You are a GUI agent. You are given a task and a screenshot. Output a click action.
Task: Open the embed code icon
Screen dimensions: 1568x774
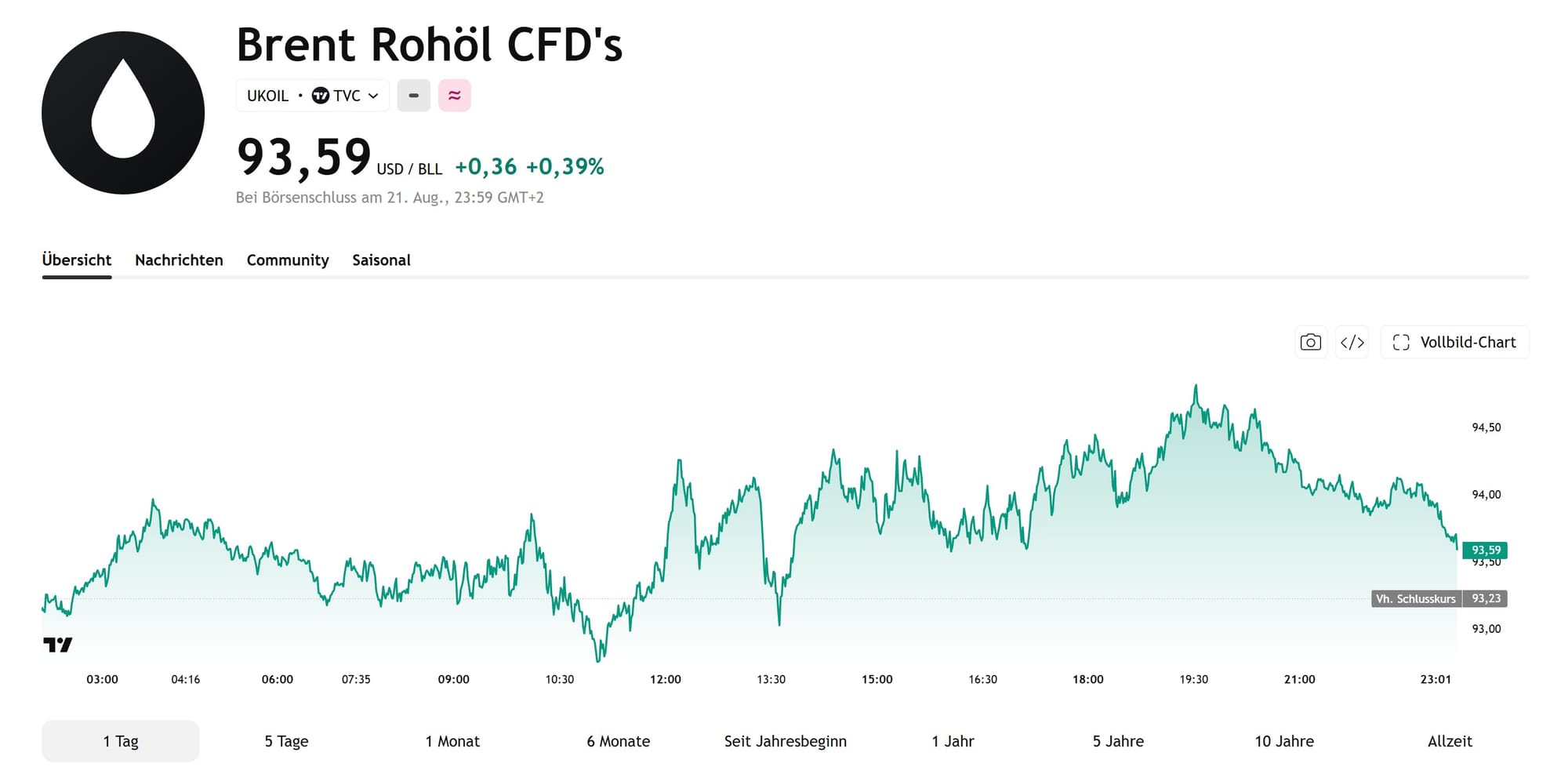click(x=1352, y=342)
